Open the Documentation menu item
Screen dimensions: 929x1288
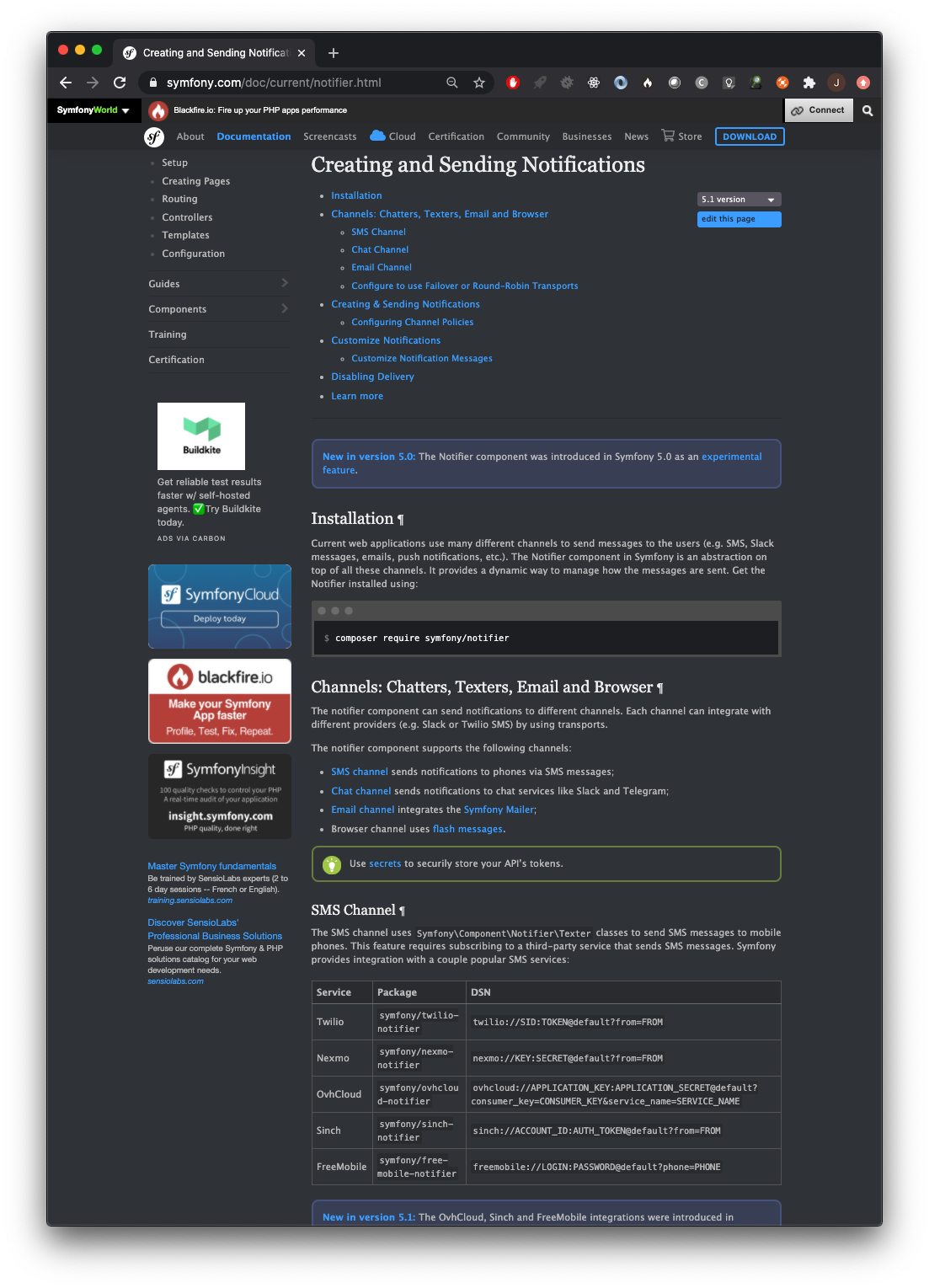(x=254, y=136)
